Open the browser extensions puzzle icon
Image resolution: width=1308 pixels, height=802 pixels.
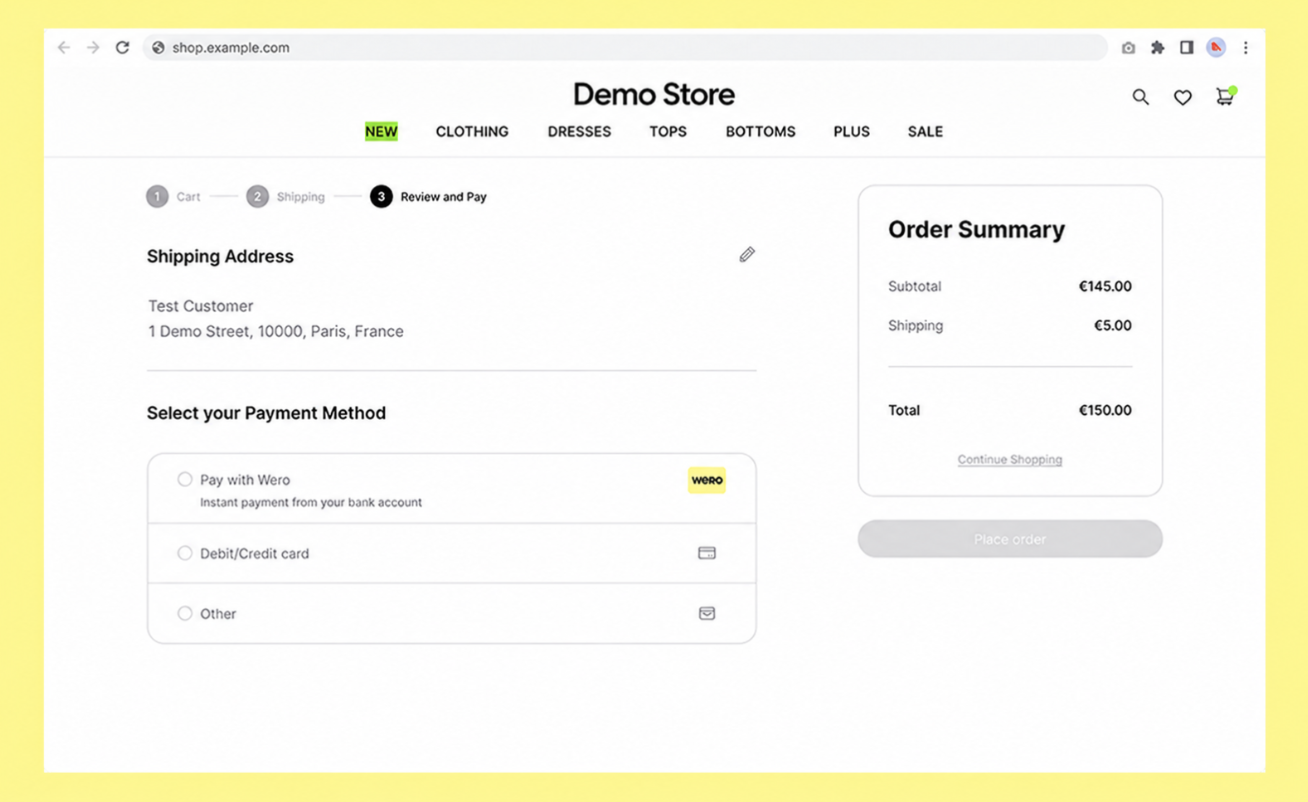click(1157, 47)
